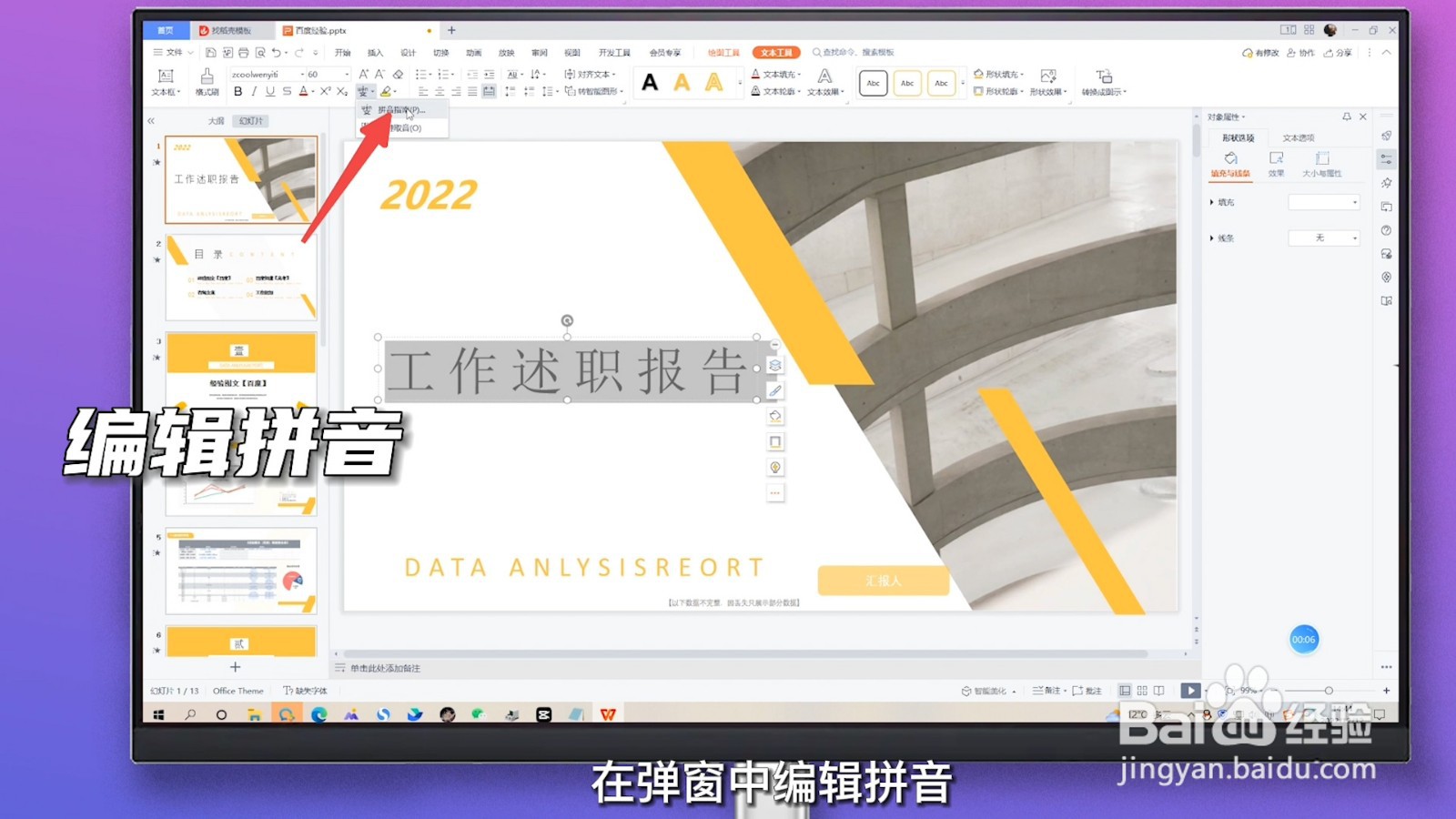Viewport: 1456px width, 819px height.
Task: Click the floating layers icon beside text box
Action: (775, 365)
